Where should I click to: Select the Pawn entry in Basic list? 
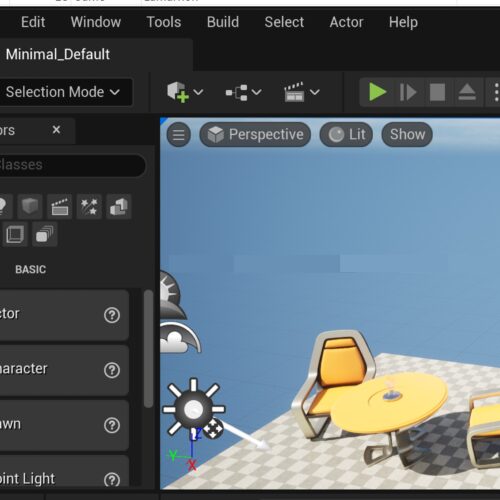(64, 425)
